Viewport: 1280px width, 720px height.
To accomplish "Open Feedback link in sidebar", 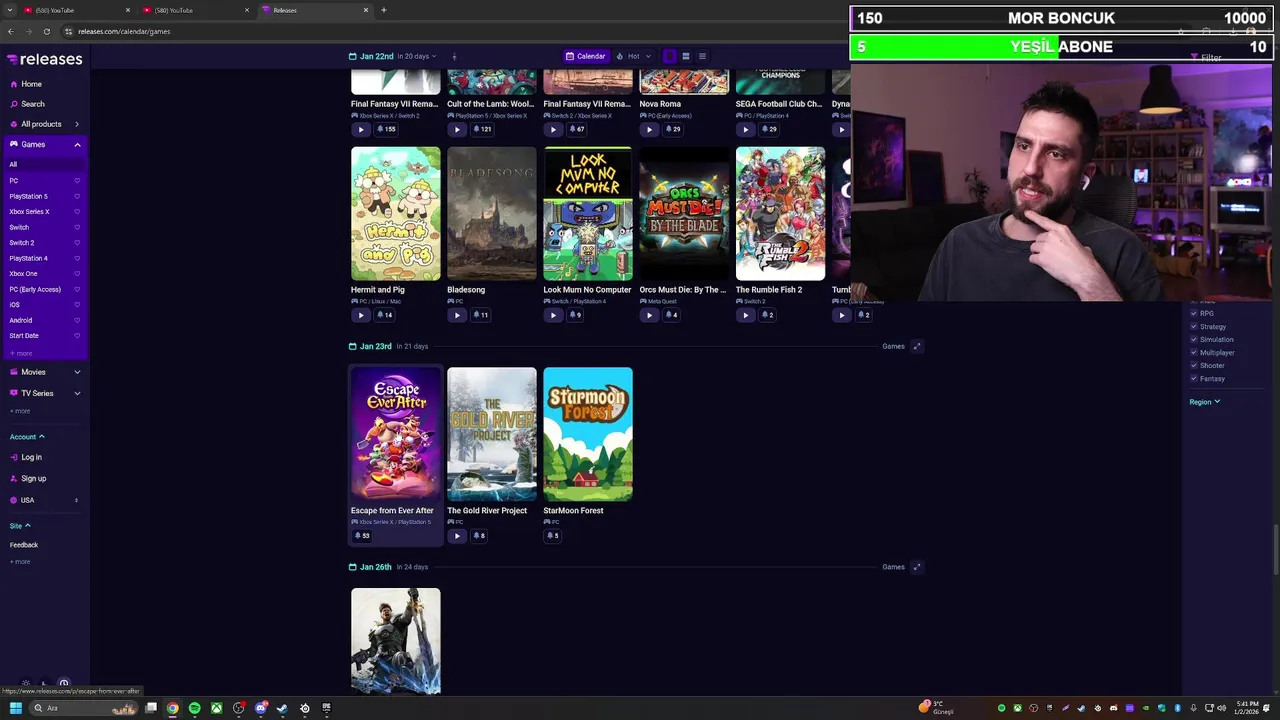I will click(x=24, y=545).
